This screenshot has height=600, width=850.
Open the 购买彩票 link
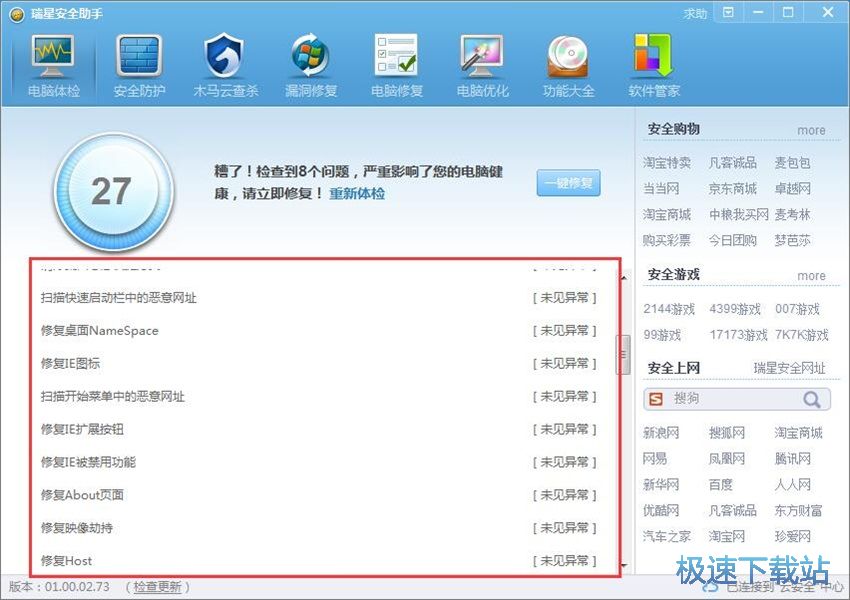(x=667, y=240)
